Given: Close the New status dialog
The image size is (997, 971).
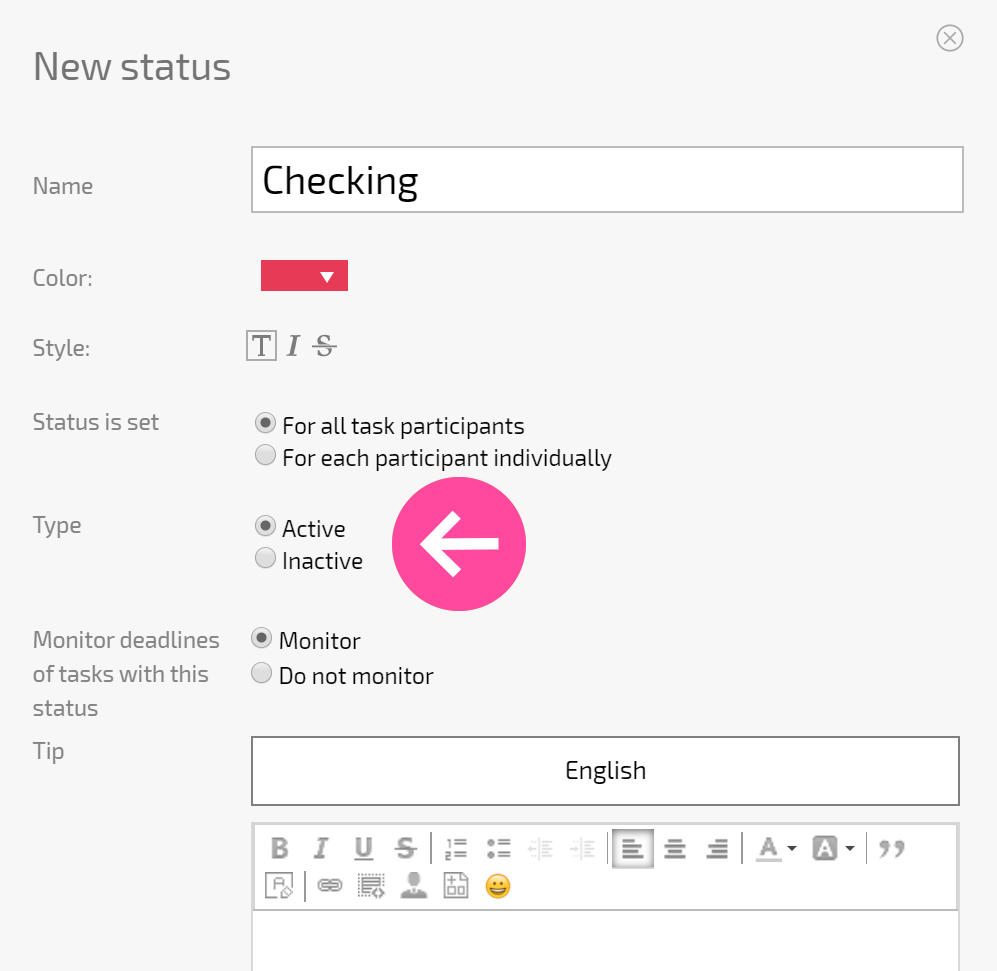Looking at the screenshot, I should pyautogui.click(x=949, y=38).
